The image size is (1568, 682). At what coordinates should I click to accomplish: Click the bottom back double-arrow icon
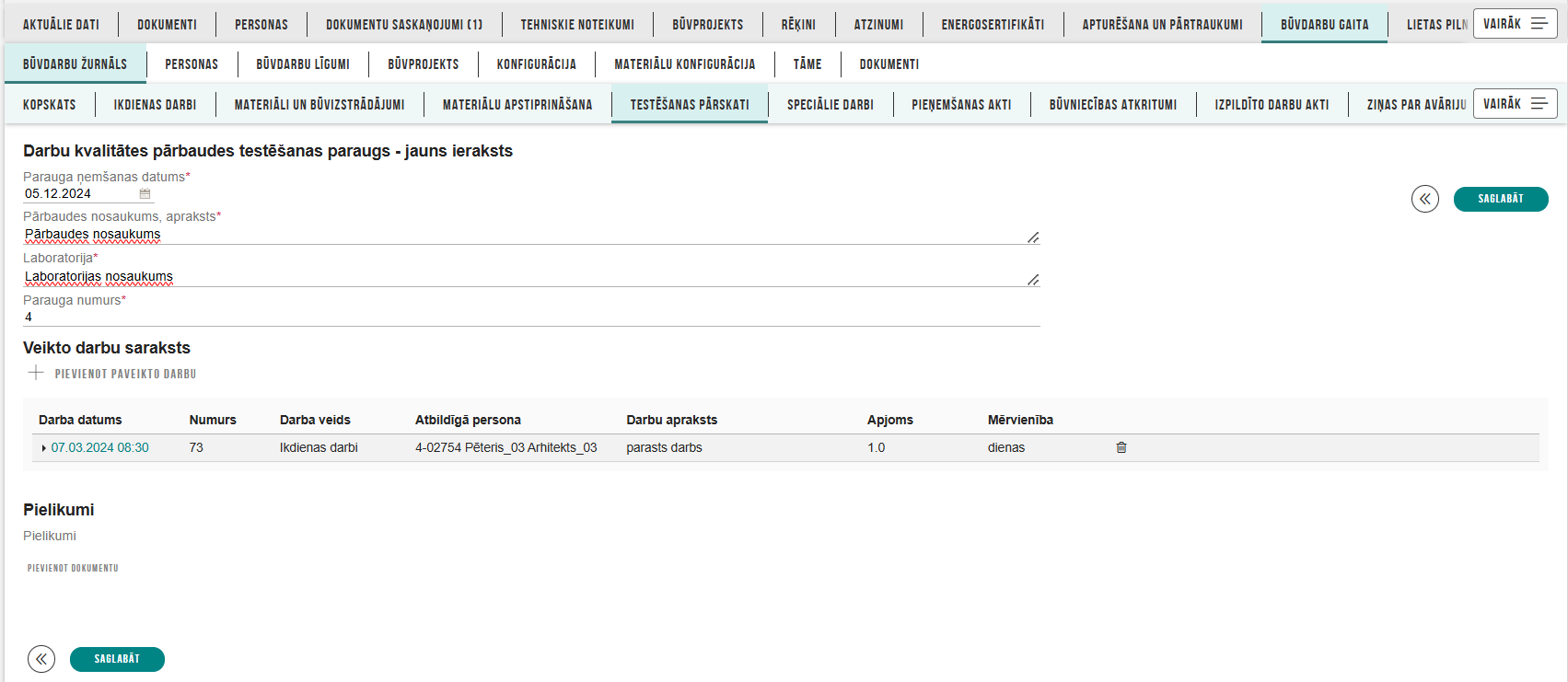click(x=41, y=659)
